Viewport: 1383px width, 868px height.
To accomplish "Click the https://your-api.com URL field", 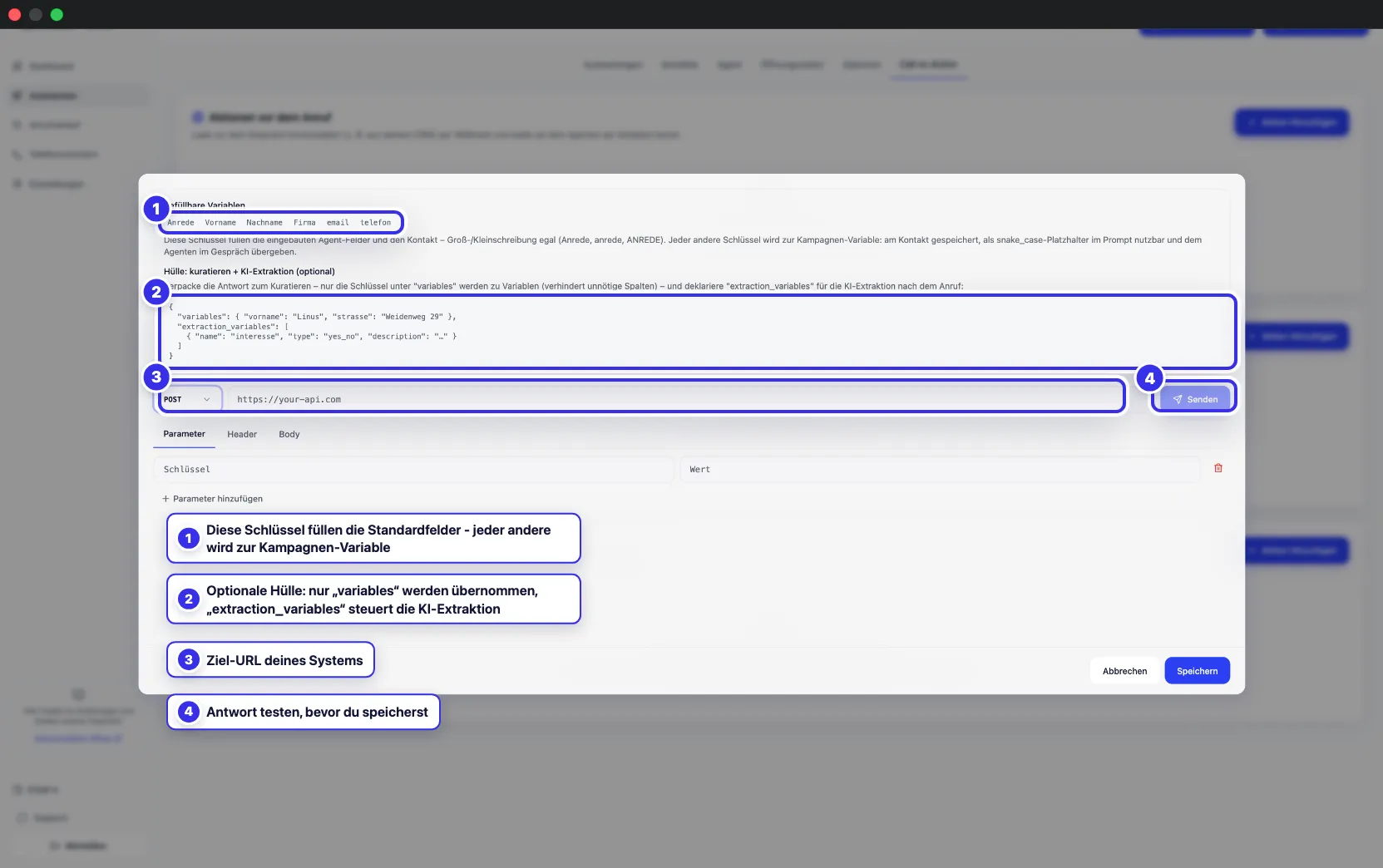I will click(x=674, y=399).
